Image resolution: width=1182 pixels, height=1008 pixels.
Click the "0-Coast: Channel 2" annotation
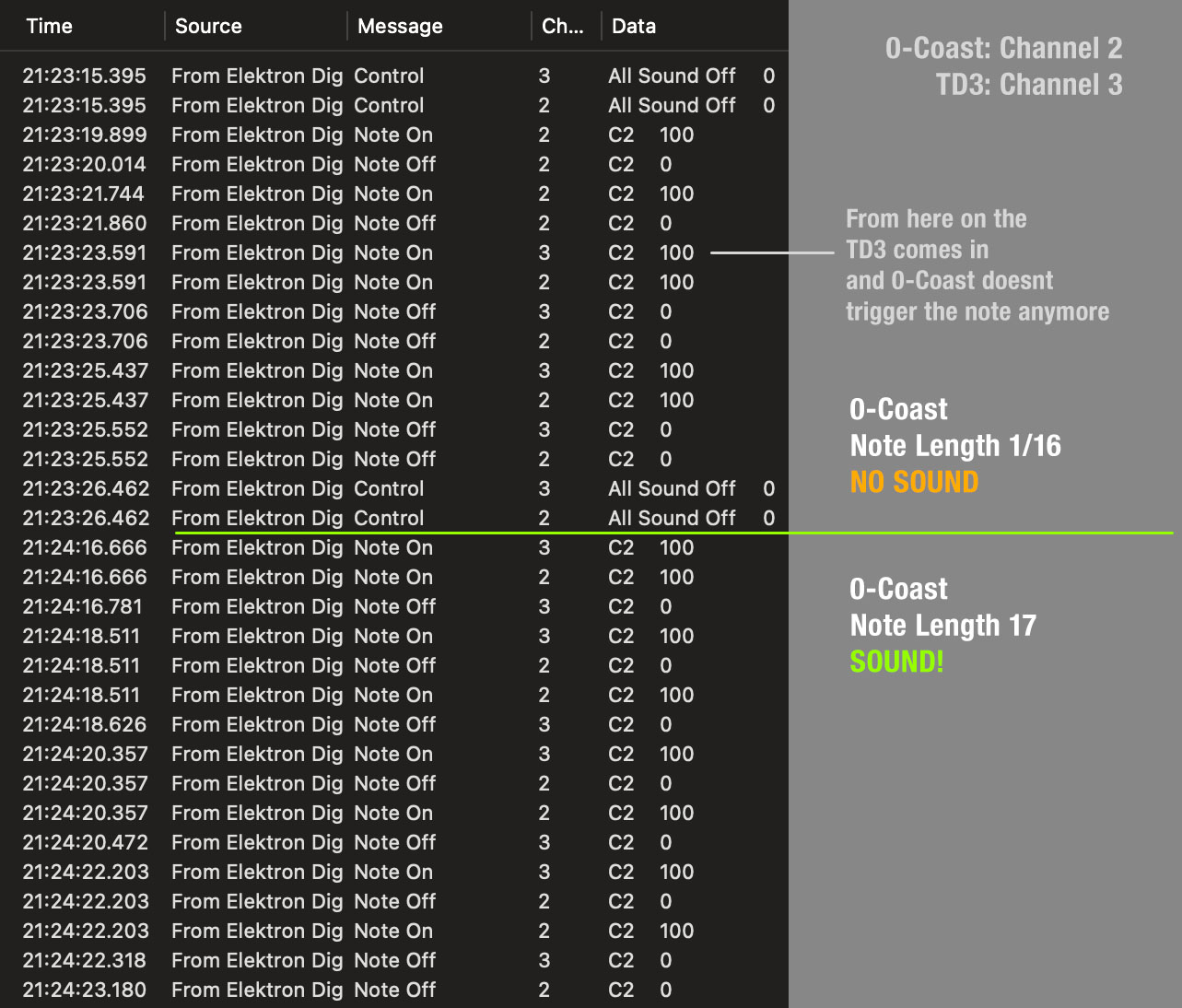(x=1003, y=48)
